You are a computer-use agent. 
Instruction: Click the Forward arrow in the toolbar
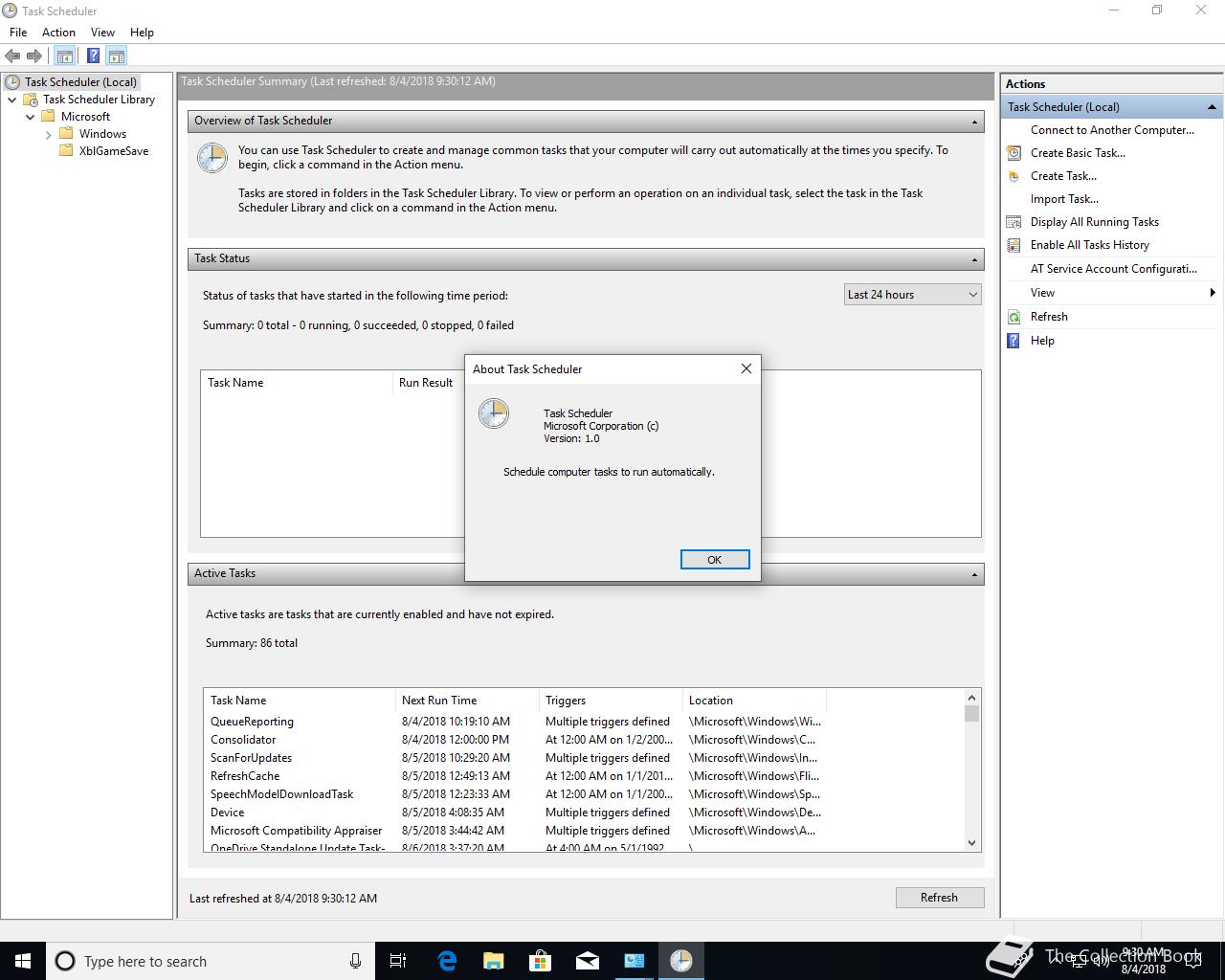pos(34,56)
